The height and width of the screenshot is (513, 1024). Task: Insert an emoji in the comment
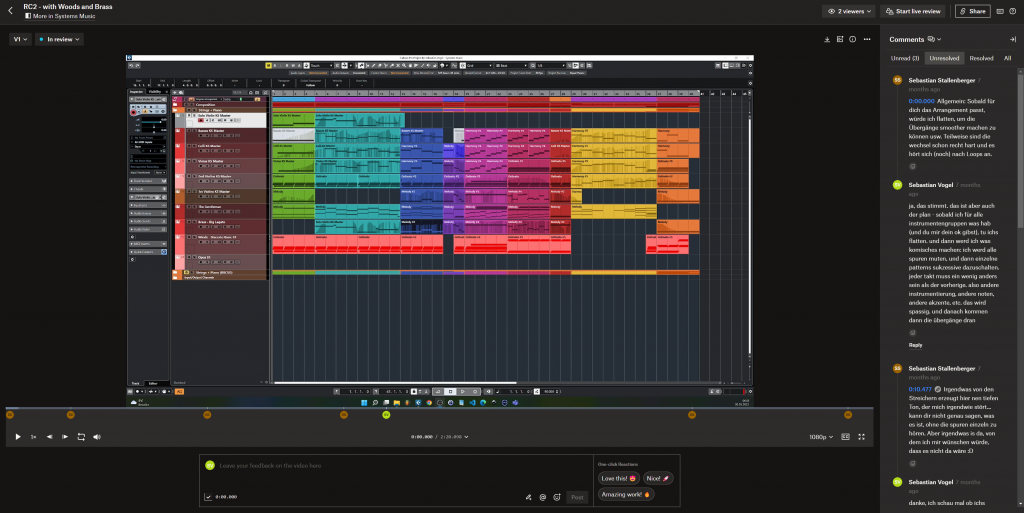pyautogui.click(x=556, y=497)
